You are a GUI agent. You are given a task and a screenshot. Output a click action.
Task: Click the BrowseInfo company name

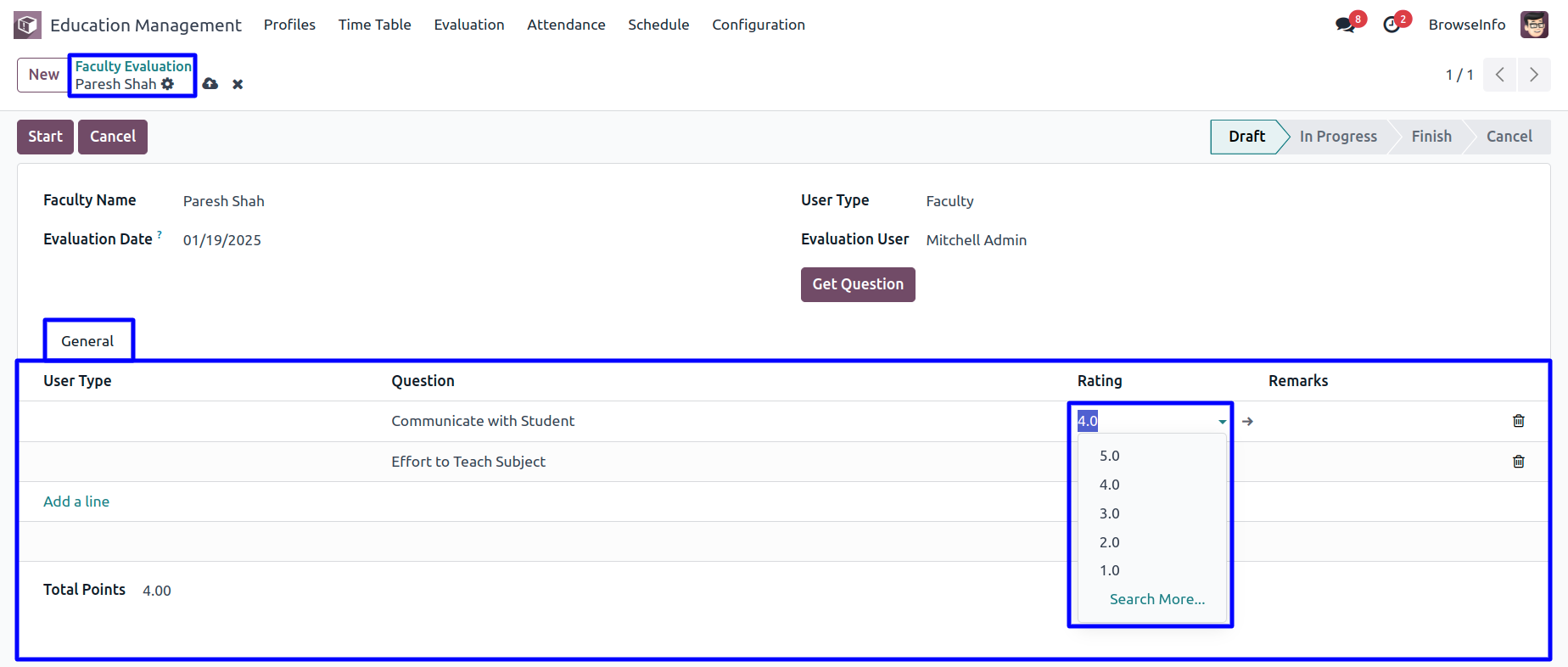coord(1467,25)
